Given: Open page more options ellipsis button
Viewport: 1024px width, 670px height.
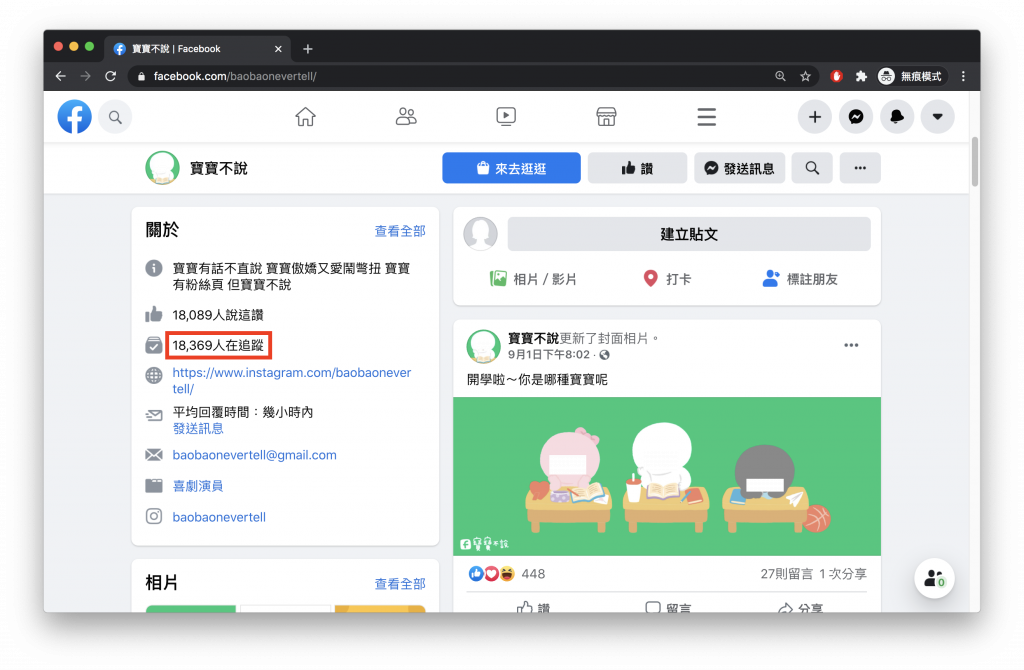Looking at the screenshot, I should point(860,168).
